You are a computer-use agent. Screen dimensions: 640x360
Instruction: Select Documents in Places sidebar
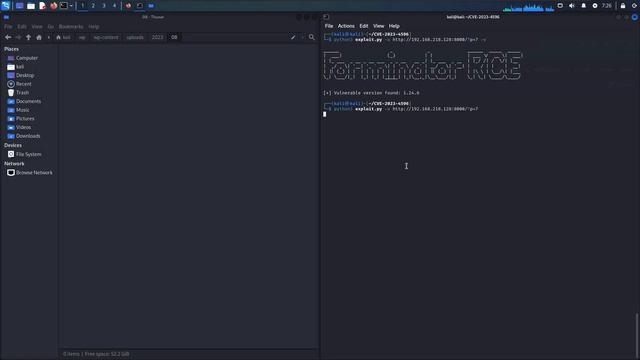point(29,101)
